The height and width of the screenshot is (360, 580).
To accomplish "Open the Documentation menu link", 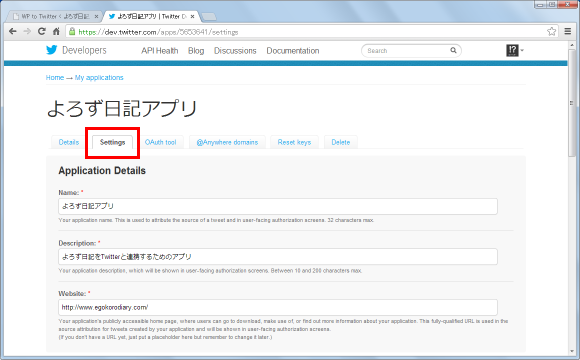I will pyautogui.click(x=293, y=51).
